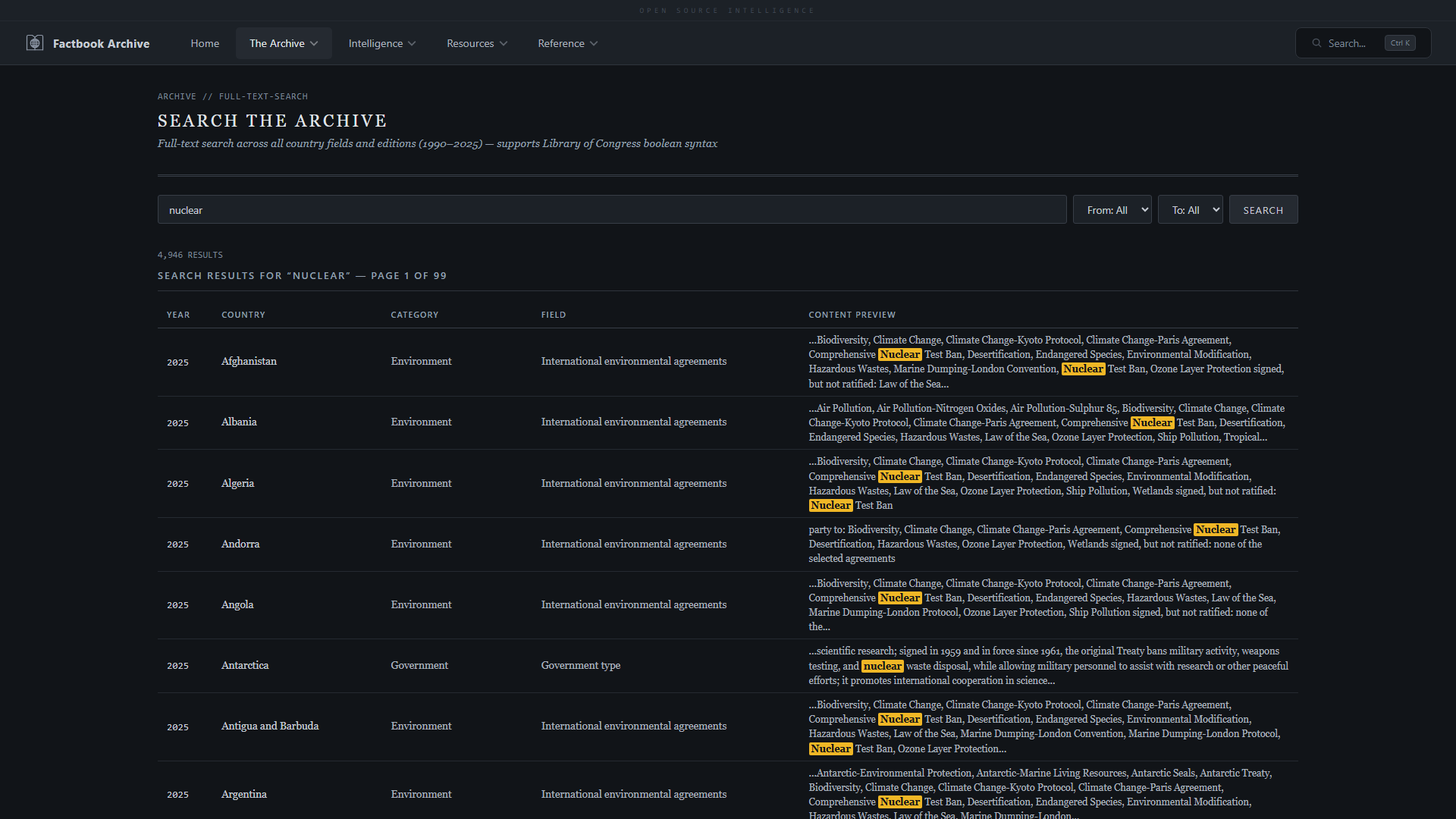Click the Factbook Archive site title
This screenshot has height=819, width=1456.
coord(101,44)
